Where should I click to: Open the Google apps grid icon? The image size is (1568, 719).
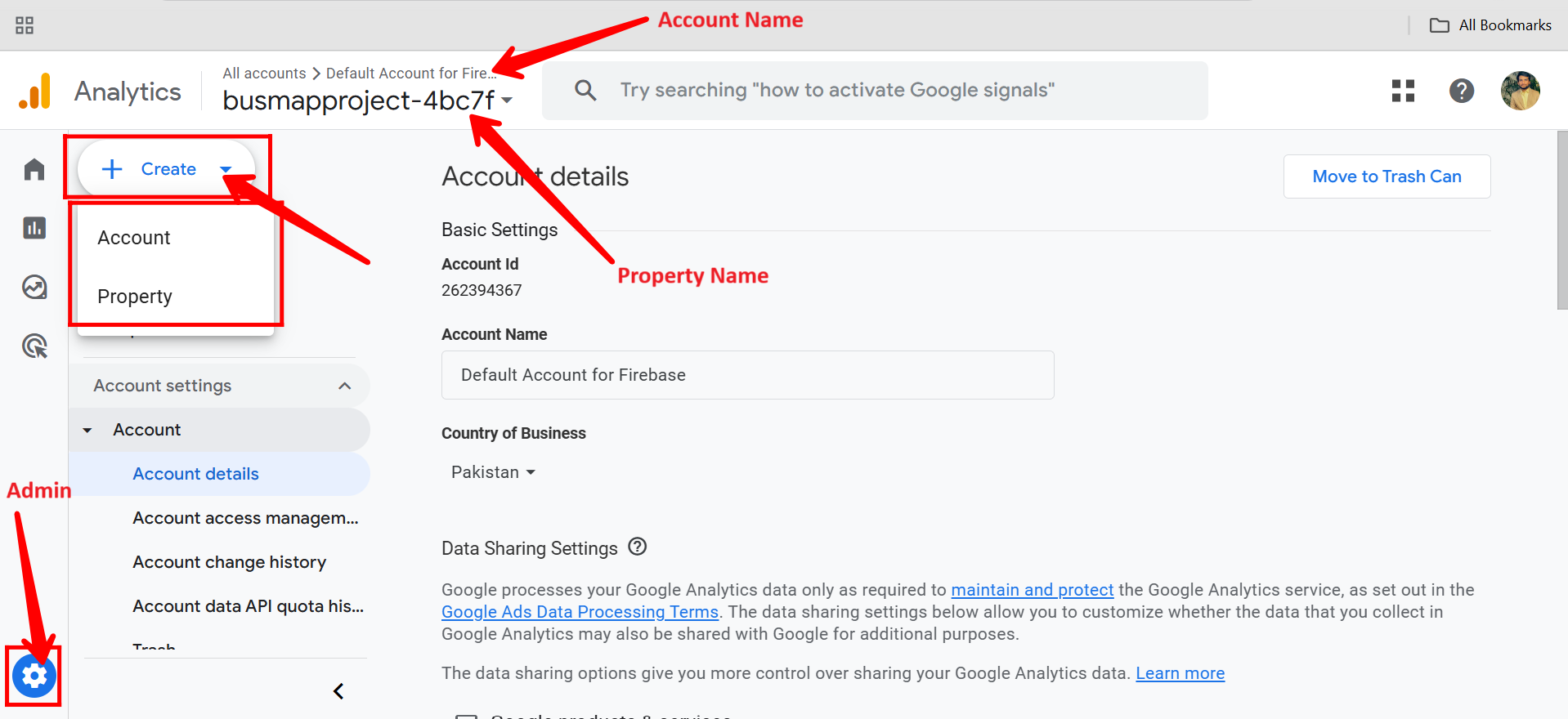(x=1403, y=91)
